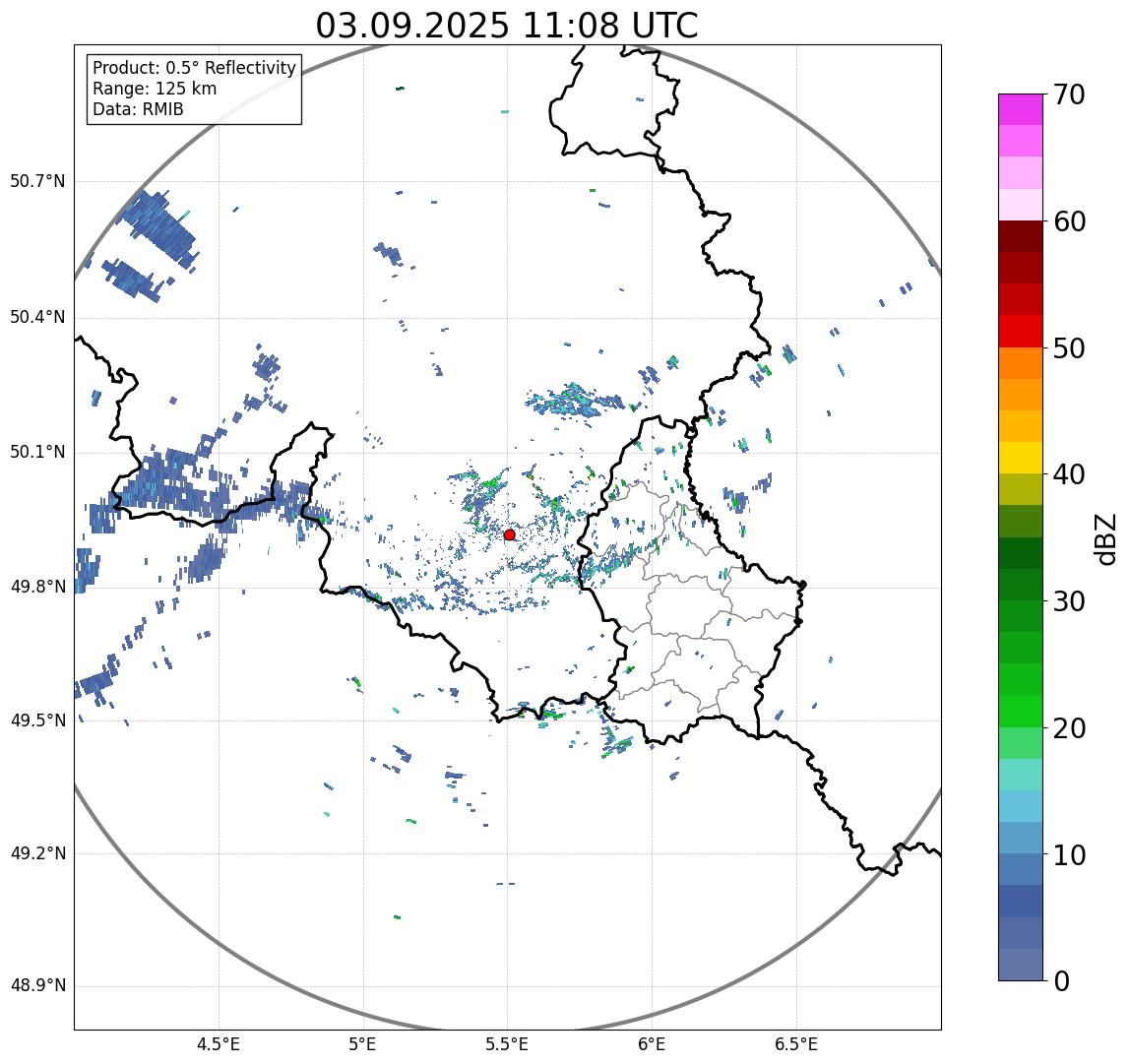The height and width of the screenshot is (1064, 1130).
Task: Click the bright green swatch just above 20
Action: click(x=1021, y=712)
